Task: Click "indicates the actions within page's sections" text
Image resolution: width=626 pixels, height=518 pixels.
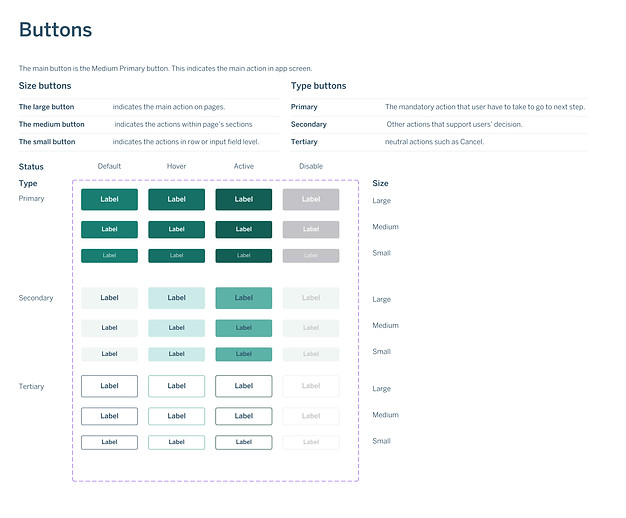Action: (183, 125)
